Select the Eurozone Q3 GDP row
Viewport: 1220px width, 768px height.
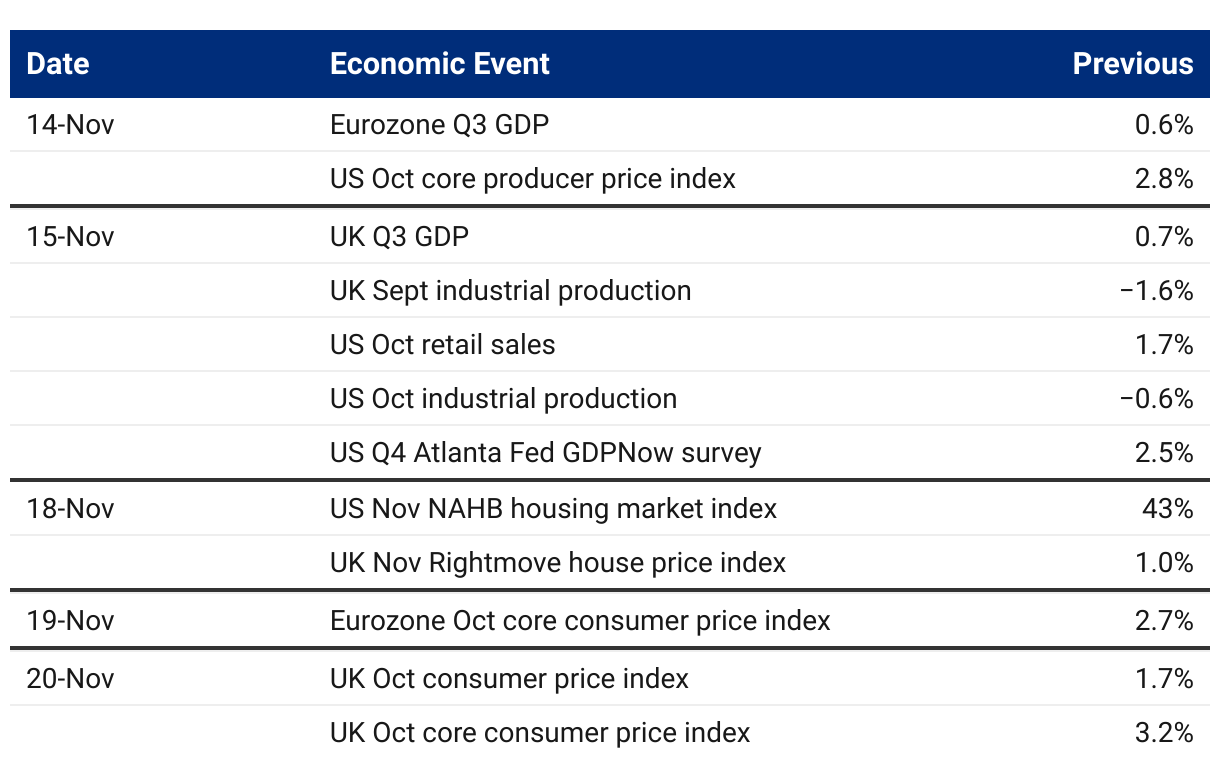(x=439, y=125)
